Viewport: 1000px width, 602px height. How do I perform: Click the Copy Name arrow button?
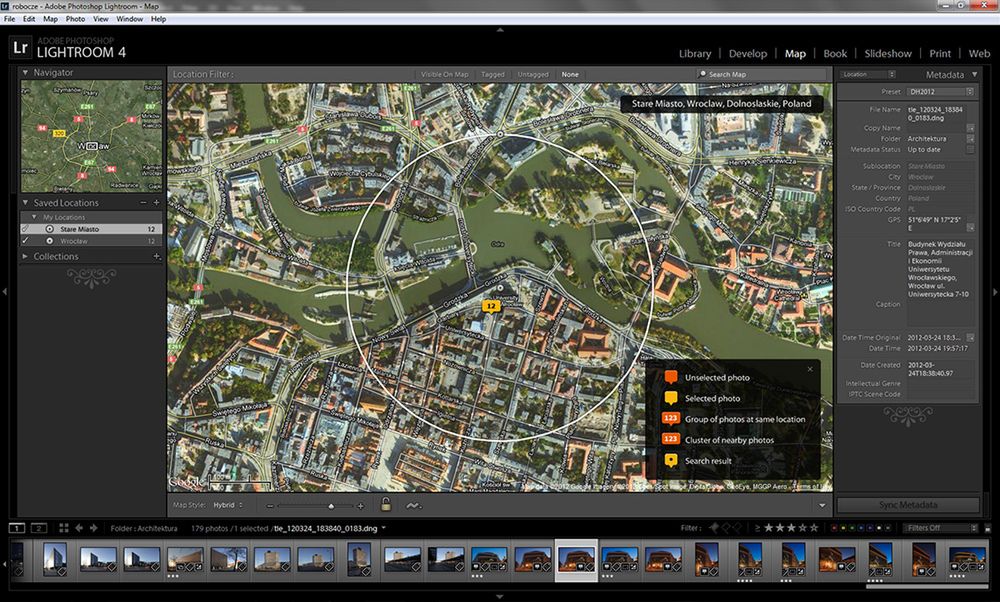point(970,128)
